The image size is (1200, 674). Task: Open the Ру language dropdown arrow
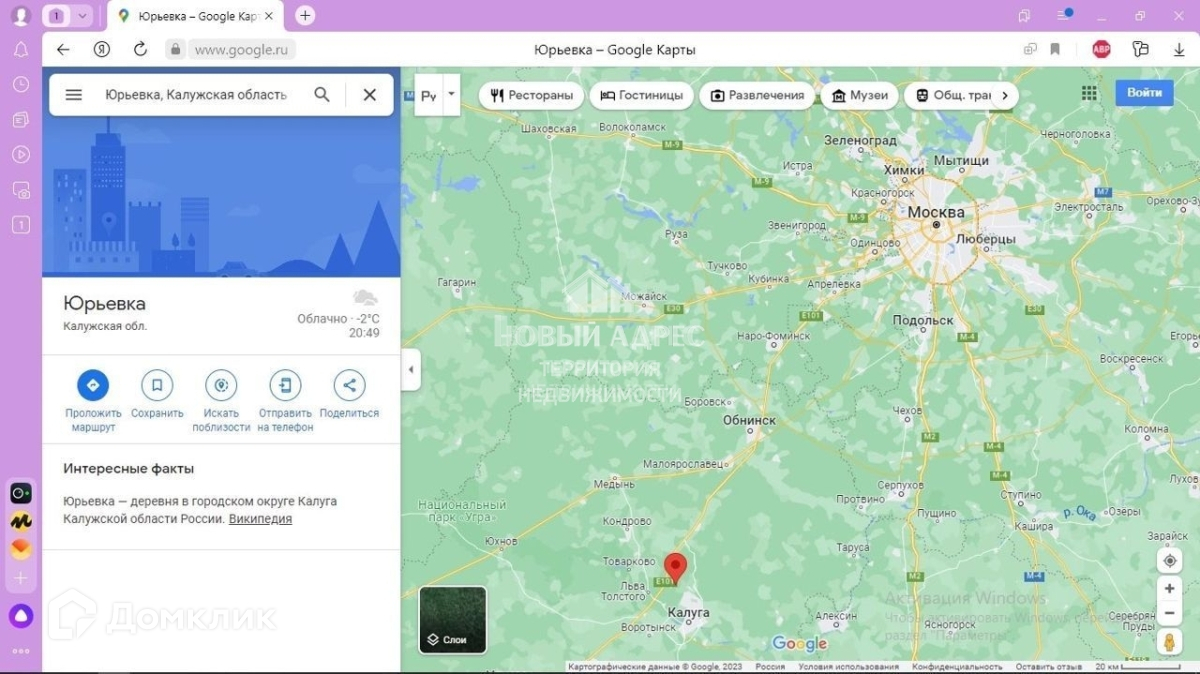click(451, 94)
